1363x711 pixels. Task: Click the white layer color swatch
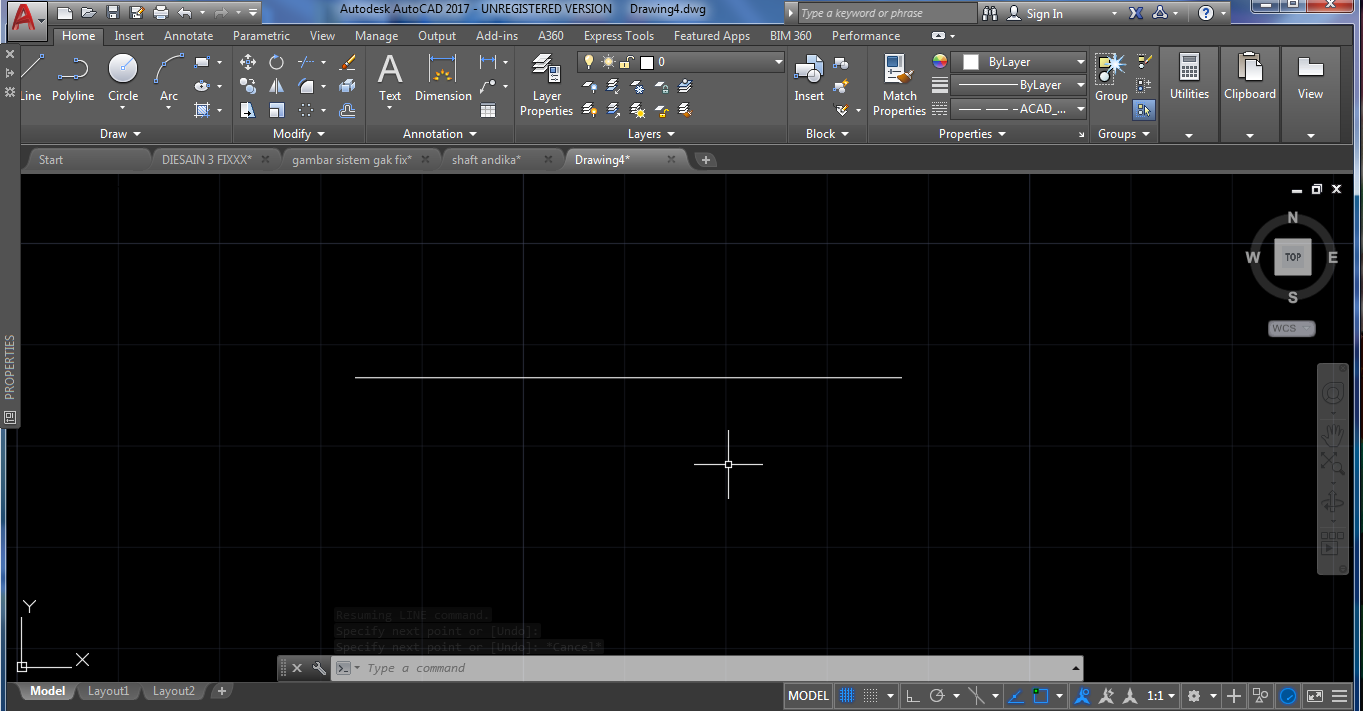point(647,62)
